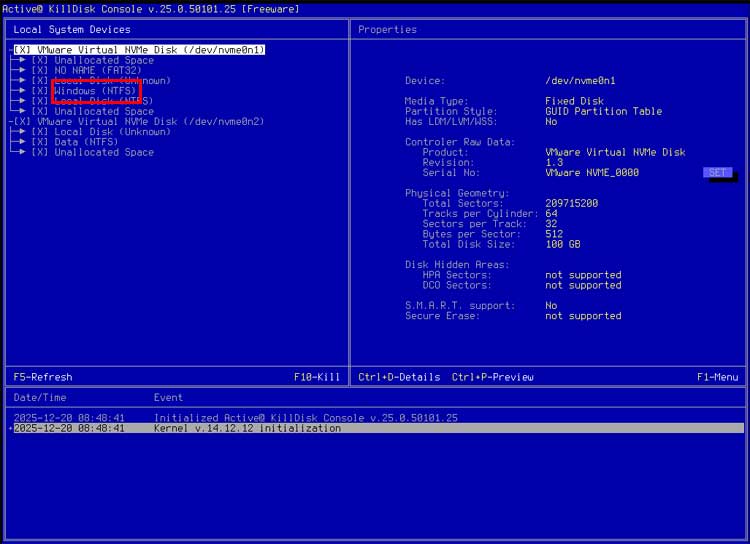Select VMware Virtual NVMe Disk (/dev/nvme0n2) row
Viewport: 750px width, 544px height.
pos(139,122)
